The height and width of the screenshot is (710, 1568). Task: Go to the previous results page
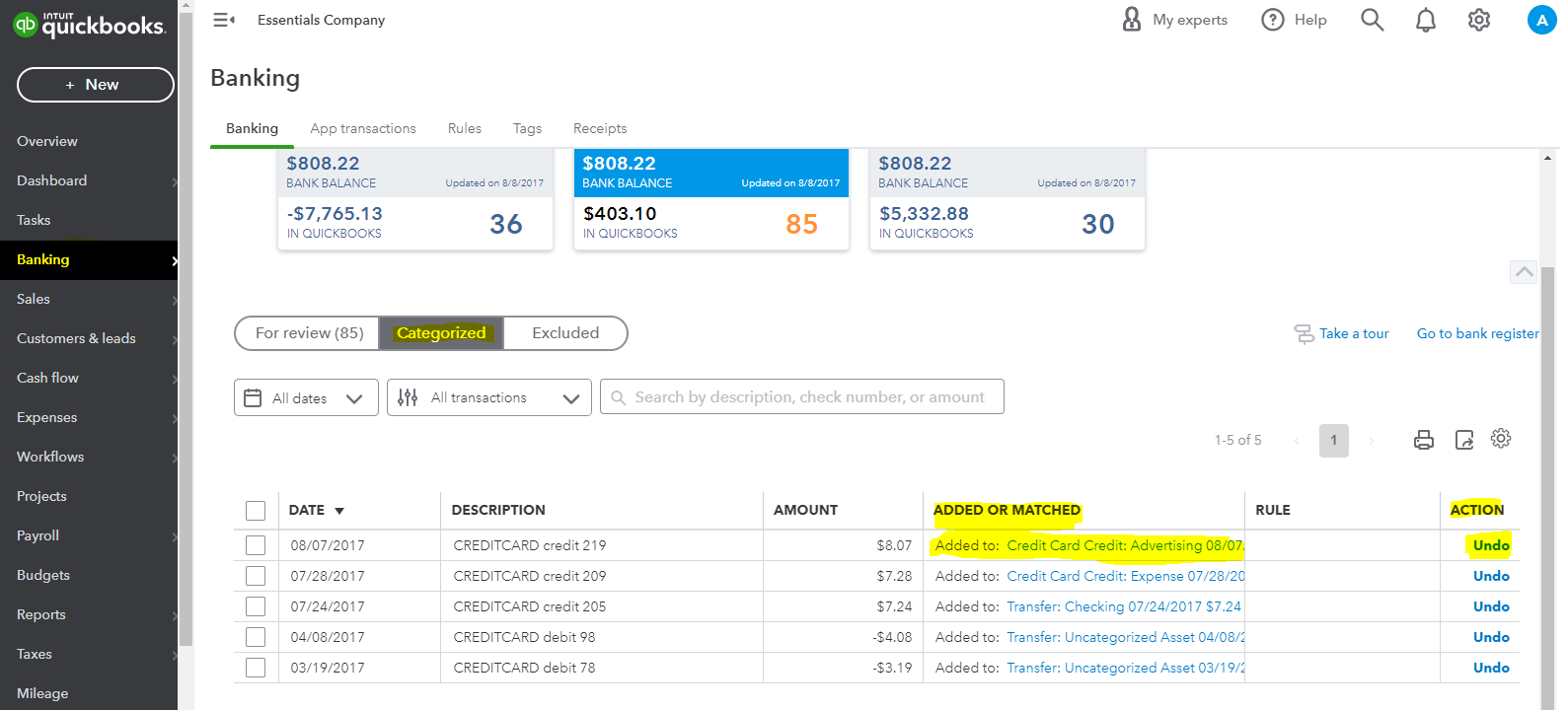click(1297, 441)
